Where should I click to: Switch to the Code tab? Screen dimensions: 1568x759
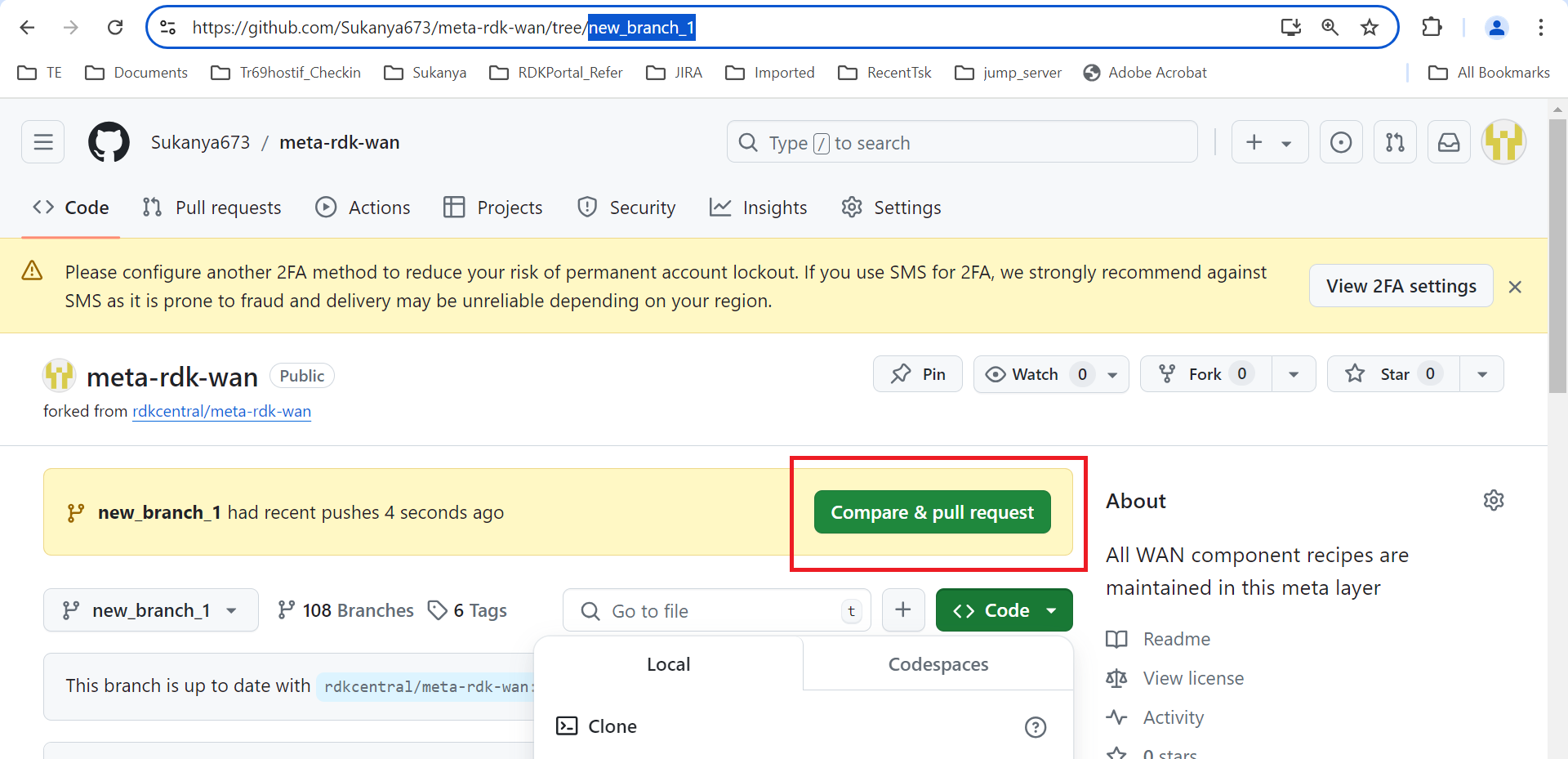(71, 208)
